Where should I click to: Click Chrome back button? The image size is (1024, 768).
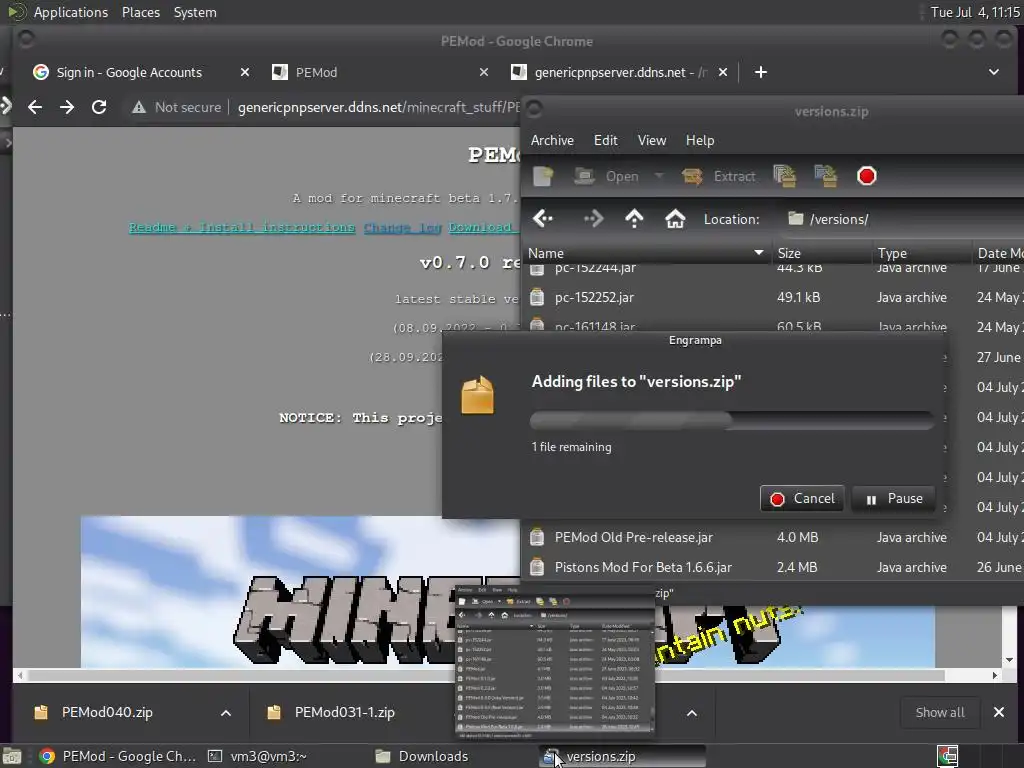point(35,107)
